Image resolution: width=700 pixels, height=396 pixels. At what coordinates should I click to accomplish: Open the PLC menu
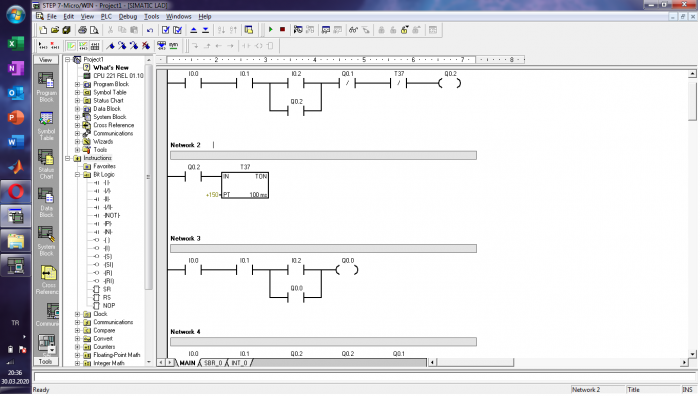[x=106, y=17]
